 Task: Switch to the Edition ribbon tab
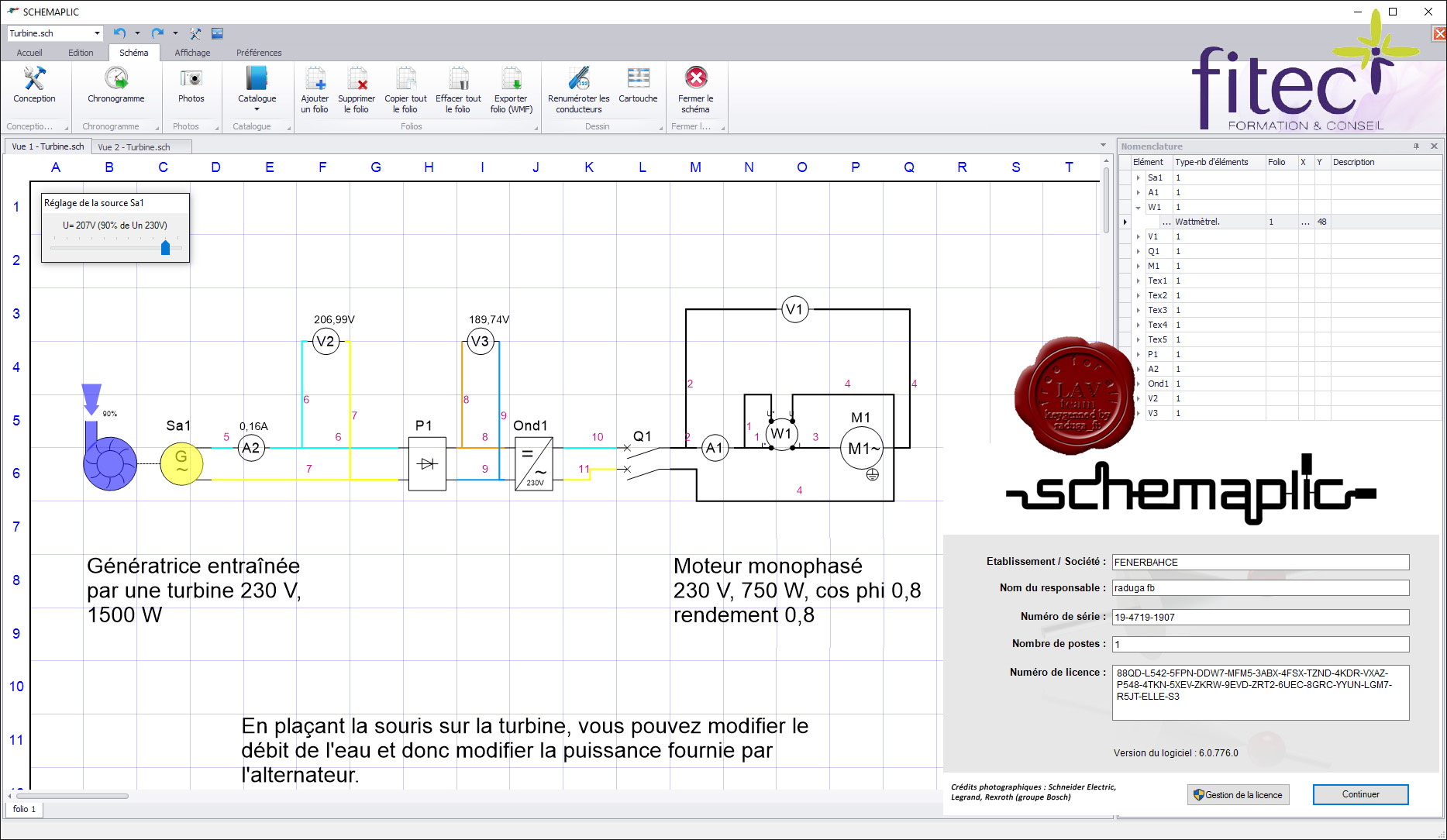tap(81, 53)
